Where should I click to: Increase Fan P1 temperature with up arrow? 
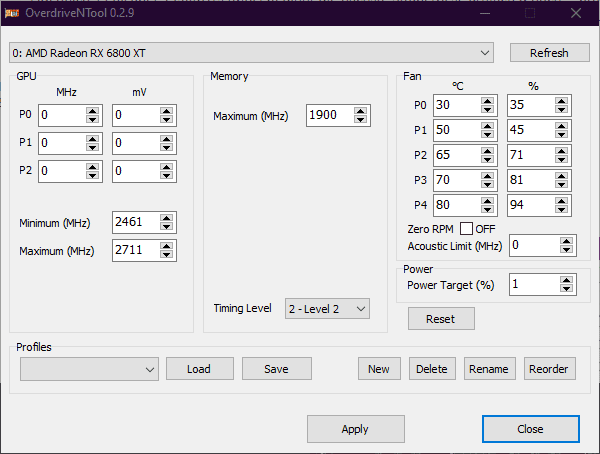point(488,126)
